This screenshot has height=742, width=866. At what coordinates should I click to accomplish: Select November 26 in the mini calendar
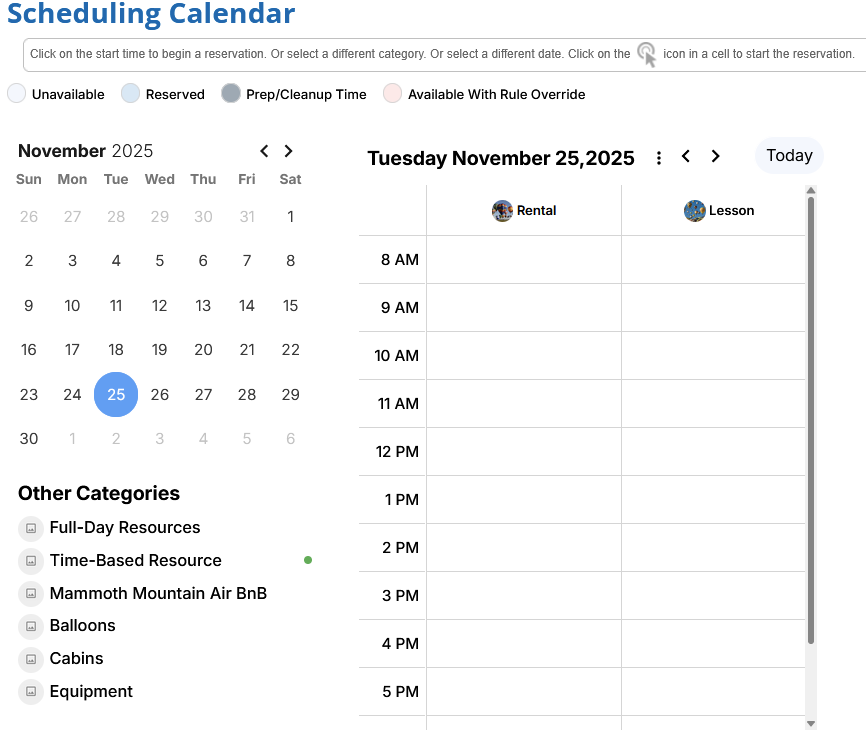pyautogui.click(x=160, y=394)
